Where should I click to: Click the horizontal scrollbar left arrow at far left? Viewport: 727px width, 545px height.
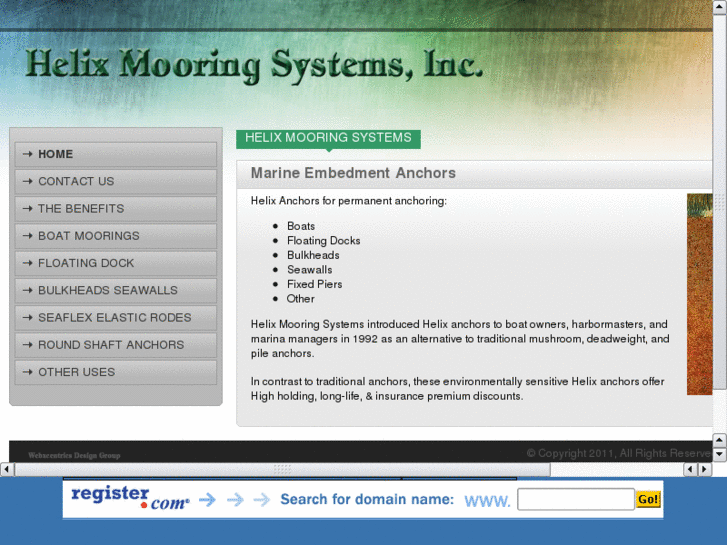[x=6, y=469]
